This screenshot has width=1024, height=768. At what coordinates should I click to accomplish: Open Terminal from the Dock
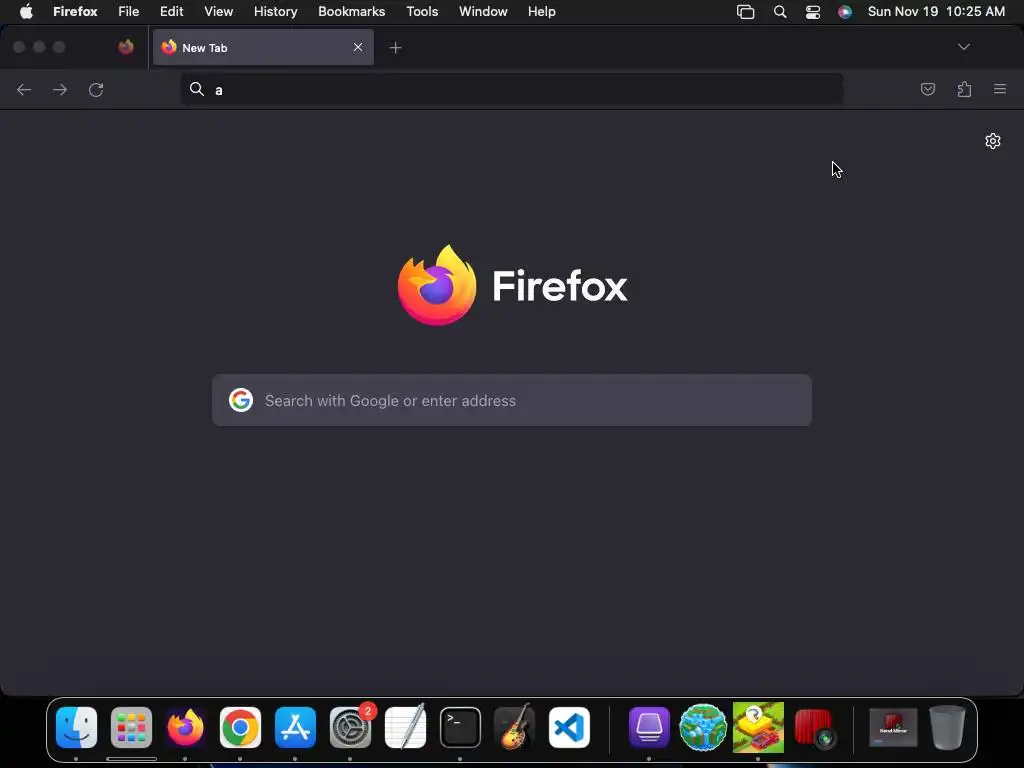click(460, 728)
